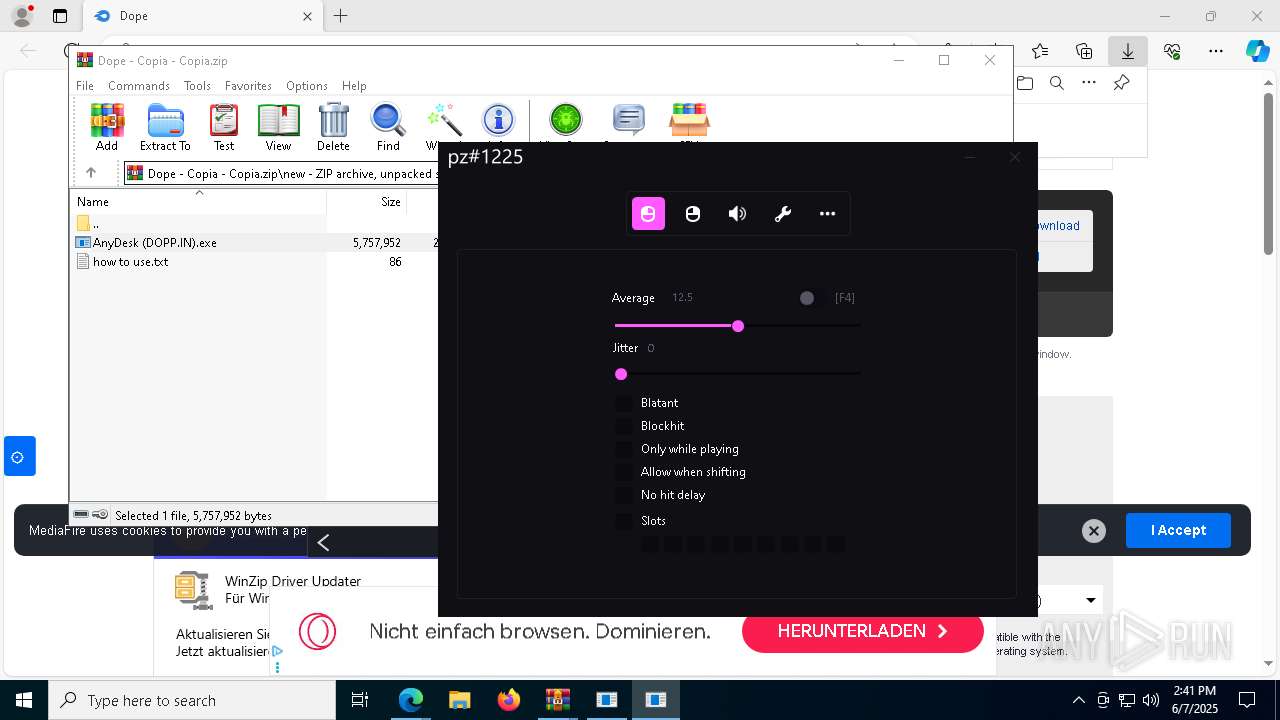1280x720 pixels.
Task: Click the SFX box icon in WinRAR
Action: [x=689, y=122]
